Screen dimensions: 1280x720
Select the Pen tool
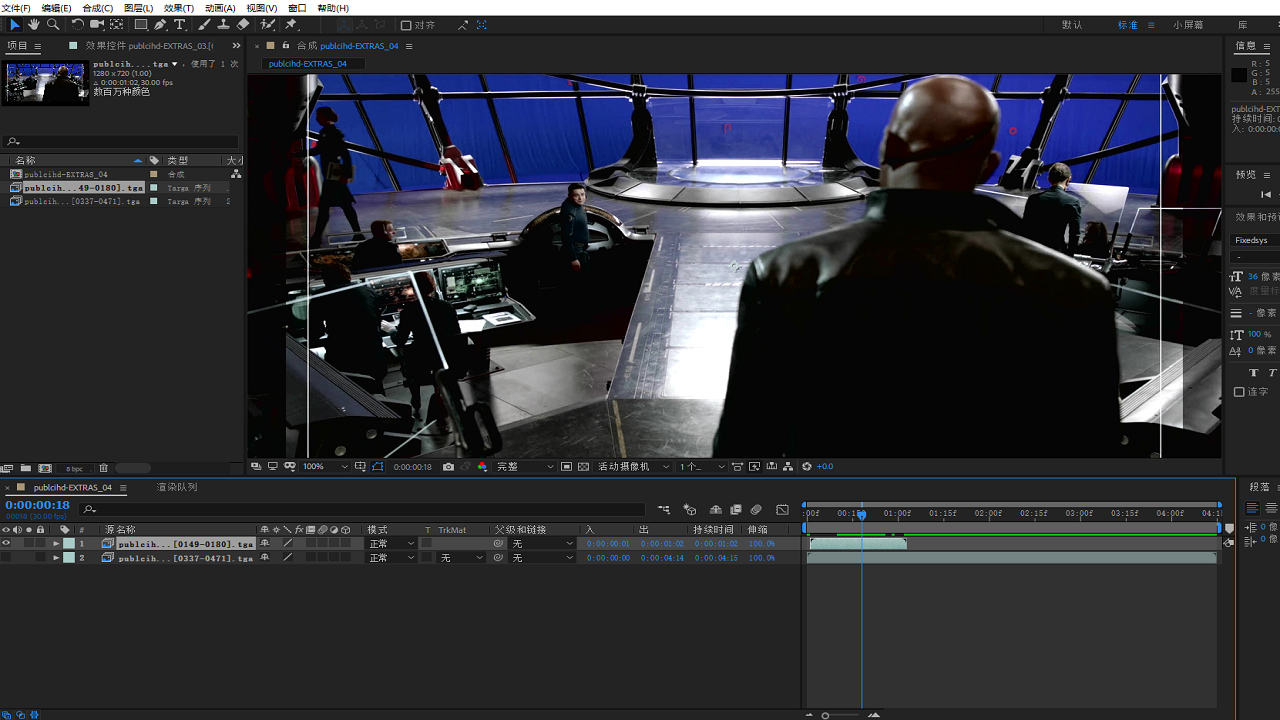click(160, 24)
